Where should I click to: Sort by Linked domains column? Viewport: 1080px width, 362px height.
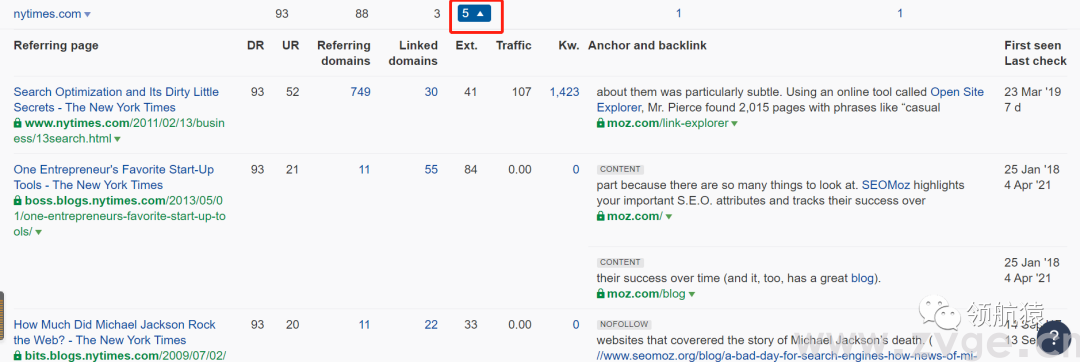point(413,53)
